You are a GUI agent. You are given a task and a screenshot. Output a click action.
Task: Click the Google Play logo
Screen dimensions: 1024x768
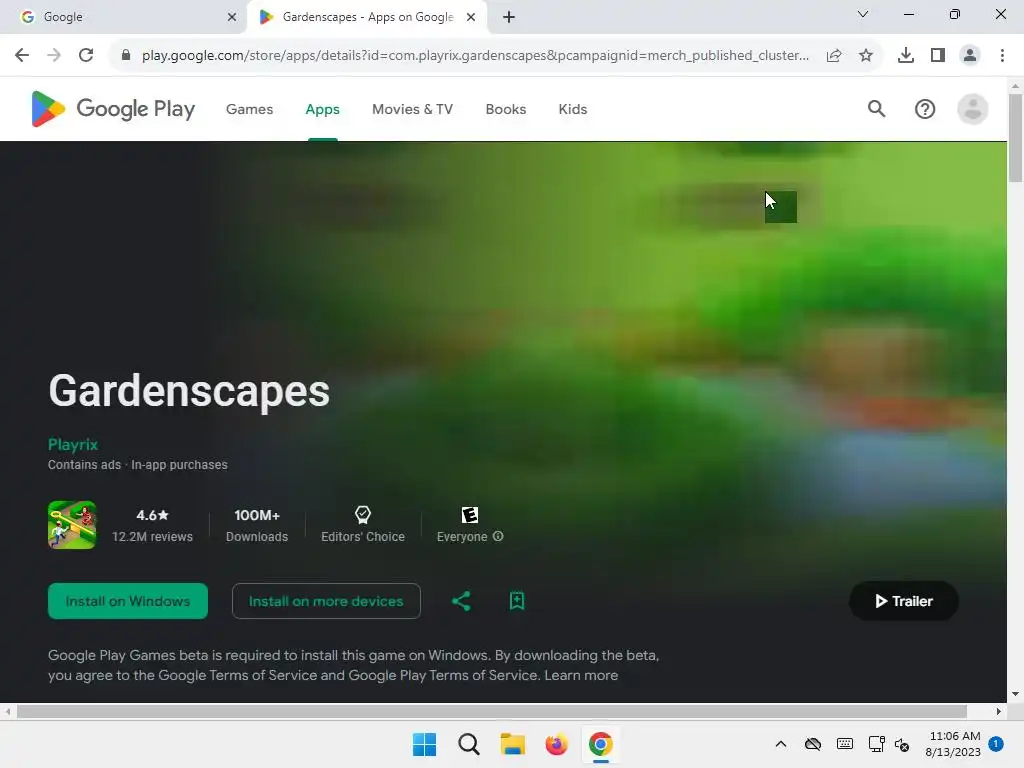[113, 109]
